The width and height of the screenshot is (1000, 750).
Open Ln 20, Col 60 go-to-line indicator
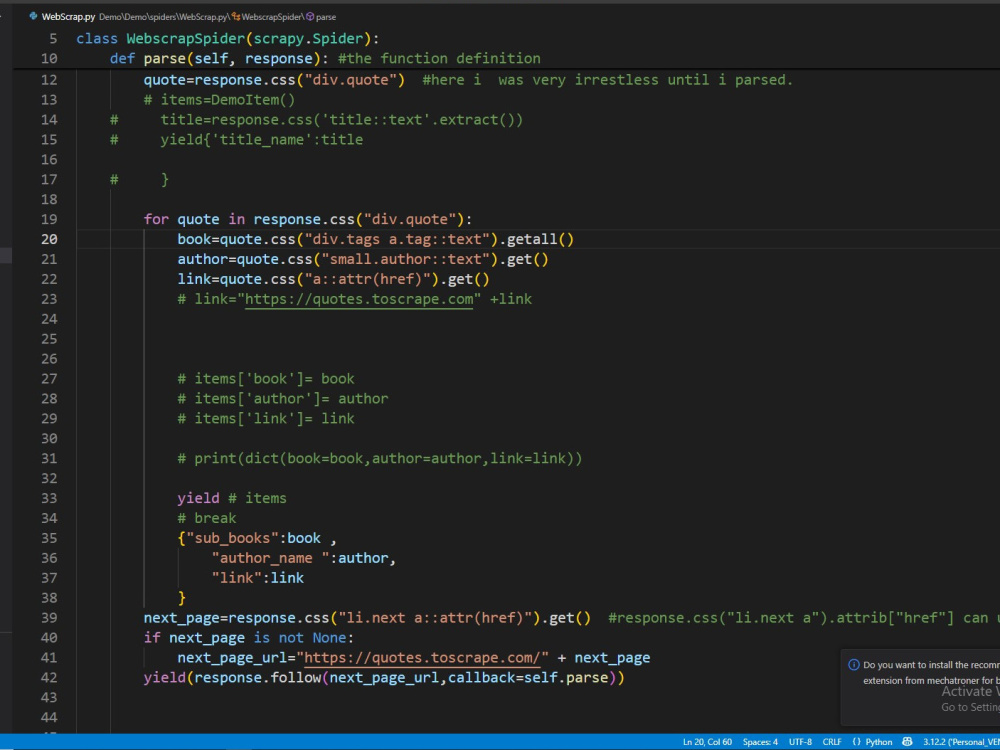[707, 742]
